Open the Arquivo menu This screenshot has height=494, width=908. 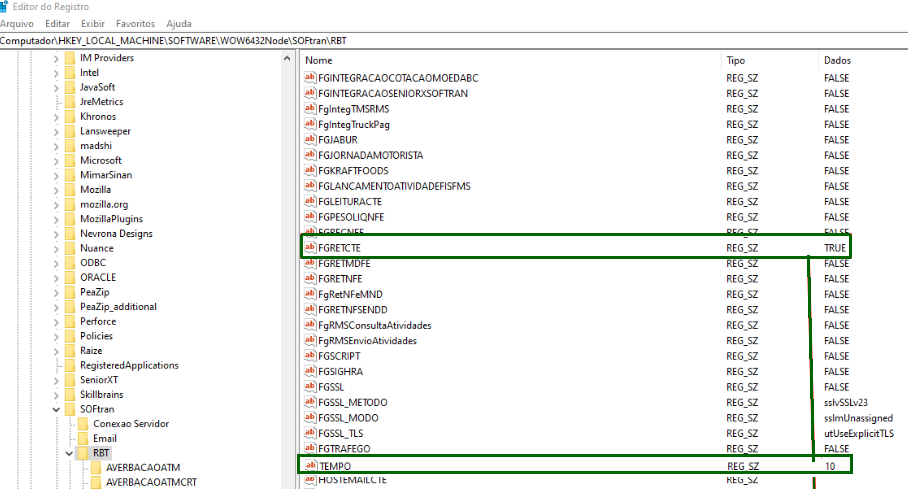pos(16,24)
